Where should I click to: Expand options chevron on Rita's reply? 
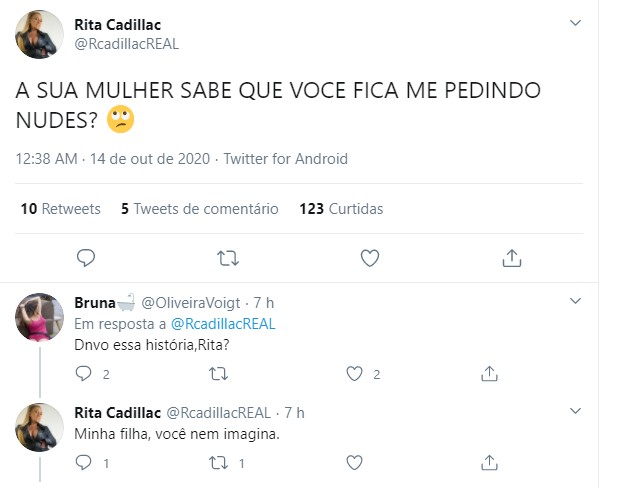[x=575, y=411]
